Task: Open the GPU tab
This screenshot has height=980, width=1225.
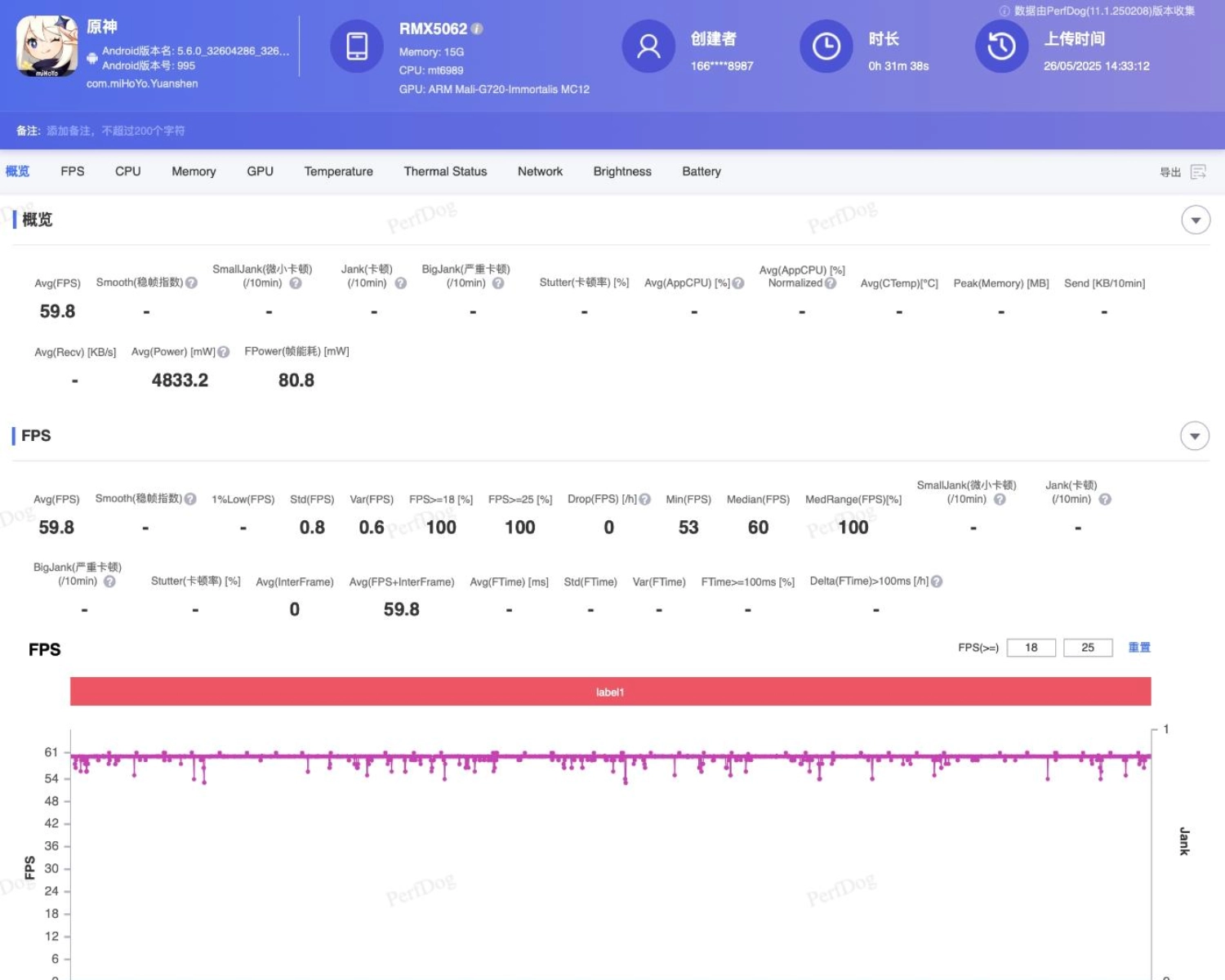Action: pos(261,171)
